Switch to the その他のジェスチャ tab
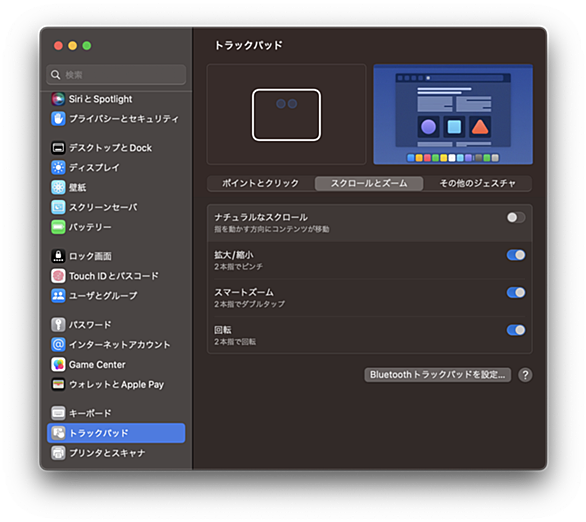586x522 pixels. pyautogui.click(x=478, y=183)
